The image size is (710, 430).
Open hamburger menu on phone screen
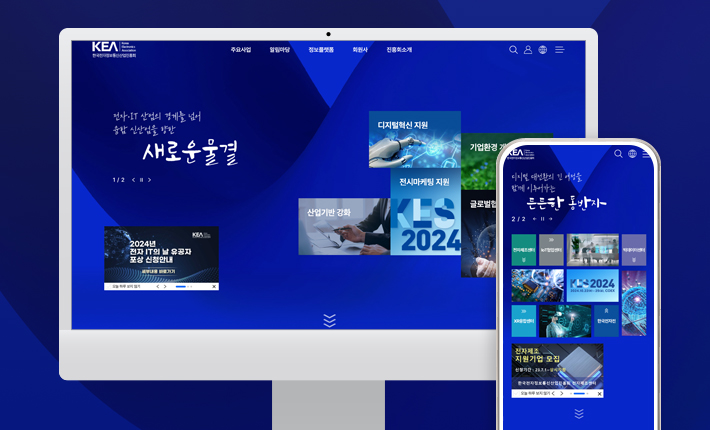[646, 154]
